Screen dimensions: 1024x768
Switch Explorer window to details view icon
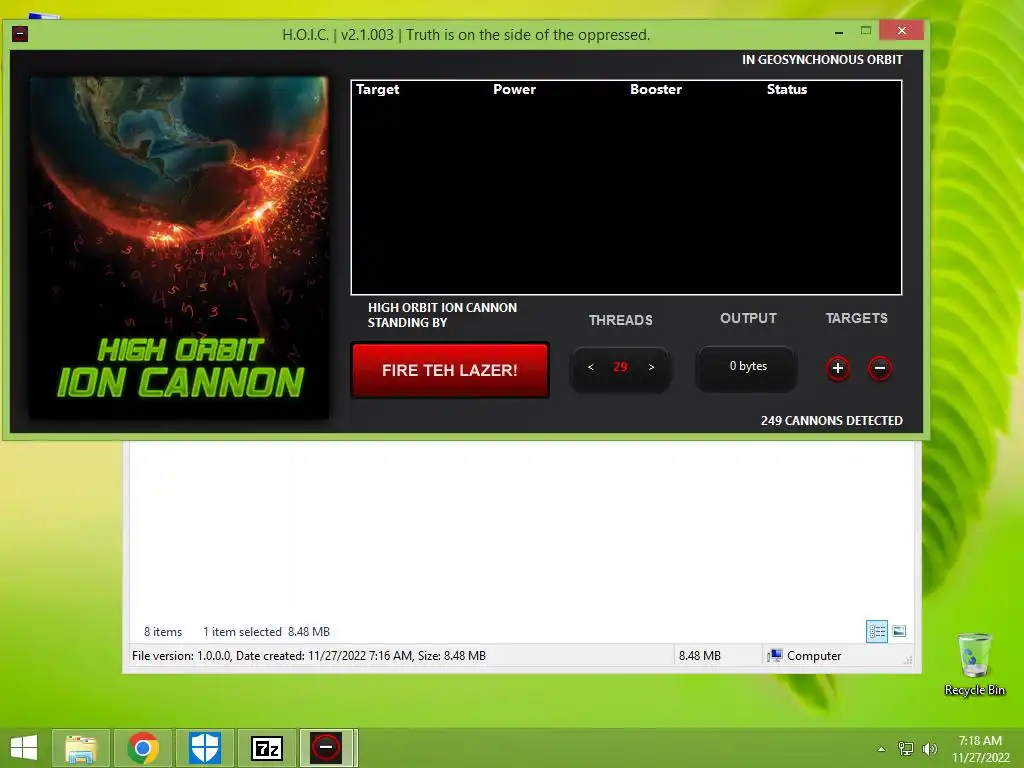(x=876, y=632)
